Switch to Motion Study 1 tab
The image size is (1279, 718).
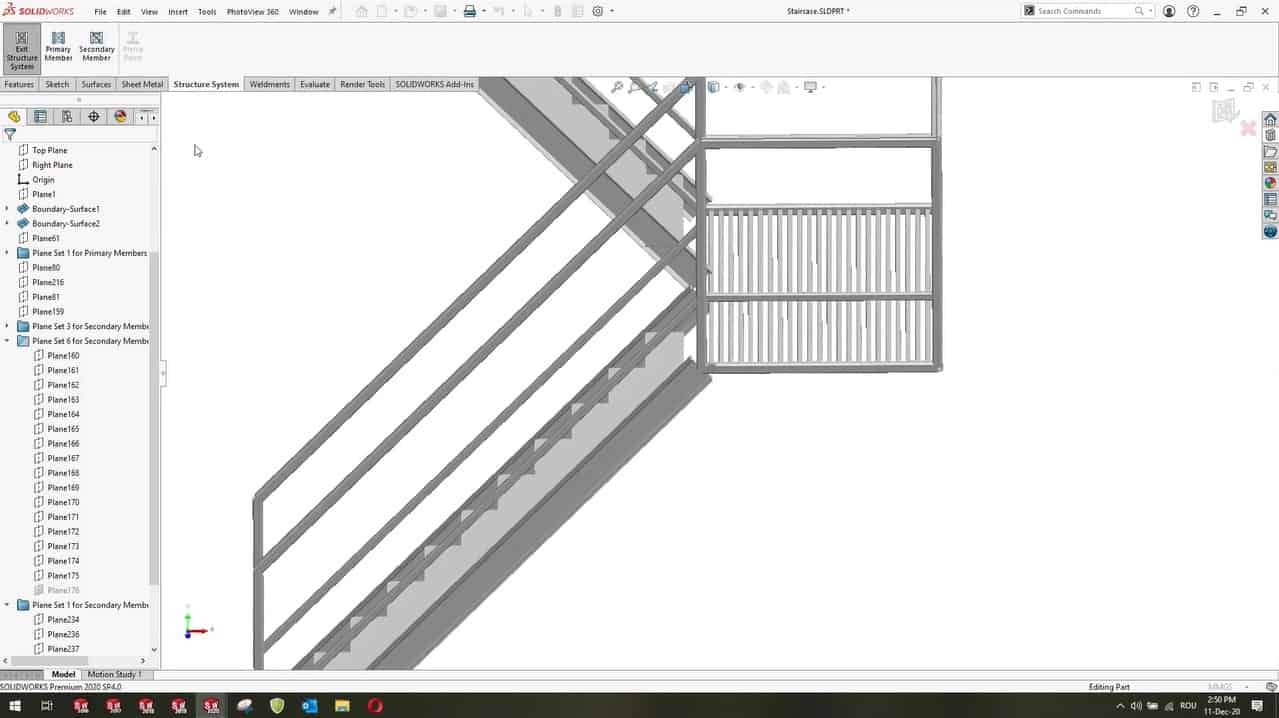pyautogui.click(x=114, y=675)
